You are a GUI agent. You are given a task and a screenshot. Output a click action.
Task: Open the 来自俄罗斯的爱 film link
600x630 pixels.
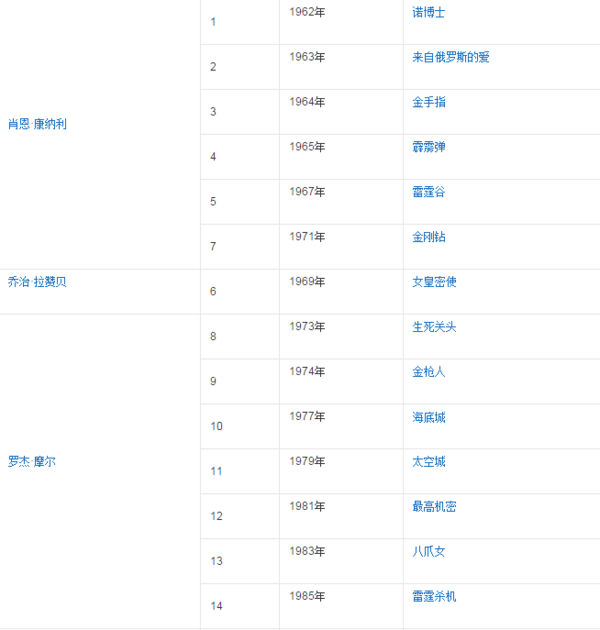pyautogui.click(x=451, y=57)
